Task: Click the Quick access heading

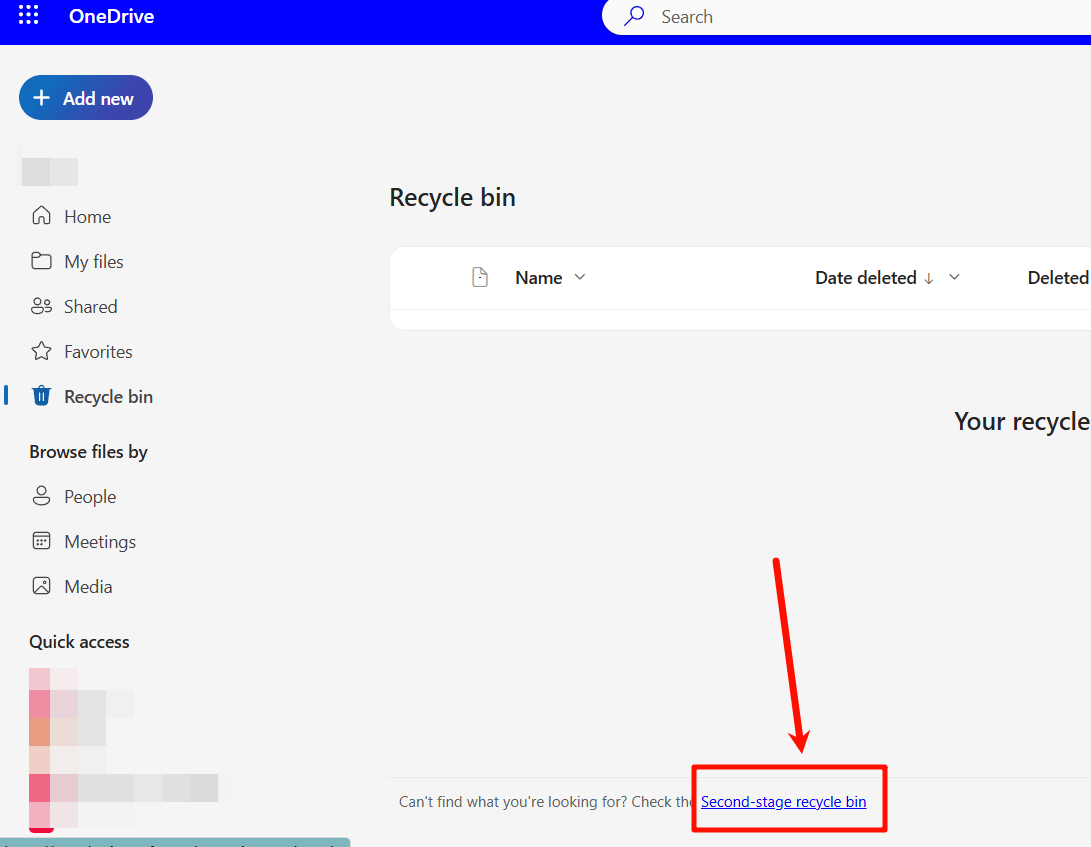Action: pyautogui.click(x=79, y=642)
